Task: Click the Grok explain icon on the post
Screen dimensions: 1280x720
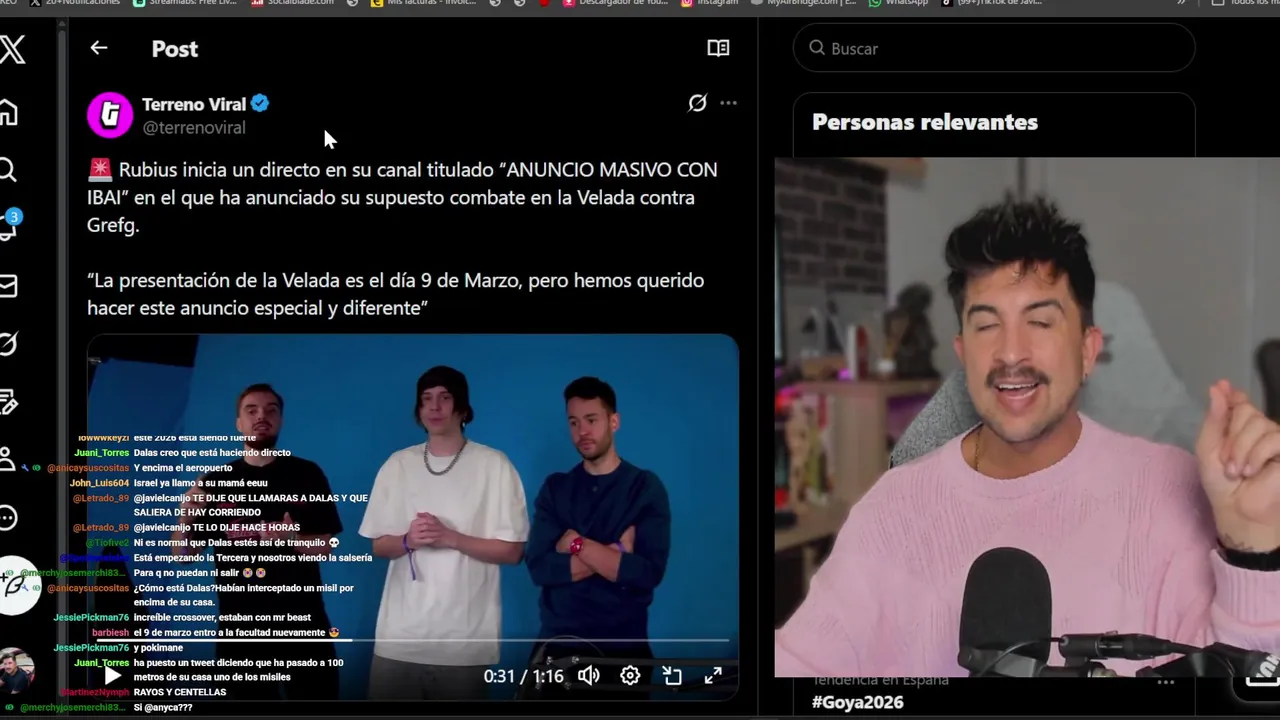Action: coord(697,103)
